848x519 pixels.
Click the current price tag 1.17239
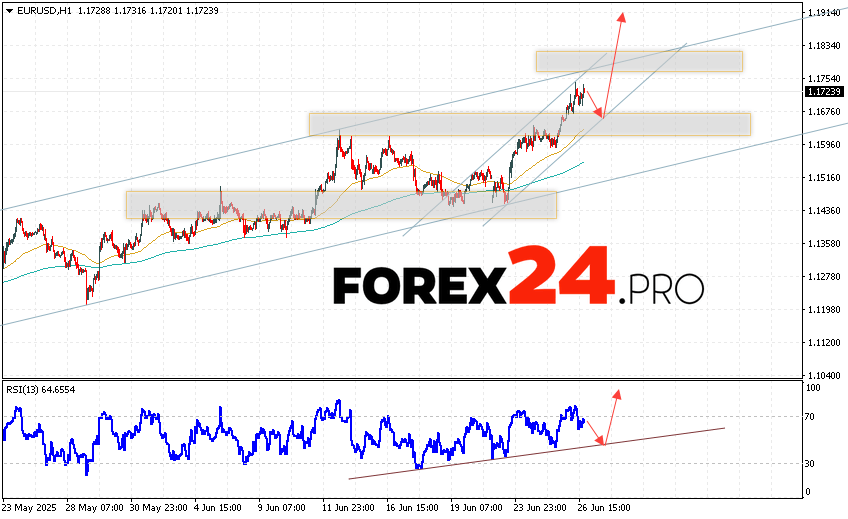823,92
